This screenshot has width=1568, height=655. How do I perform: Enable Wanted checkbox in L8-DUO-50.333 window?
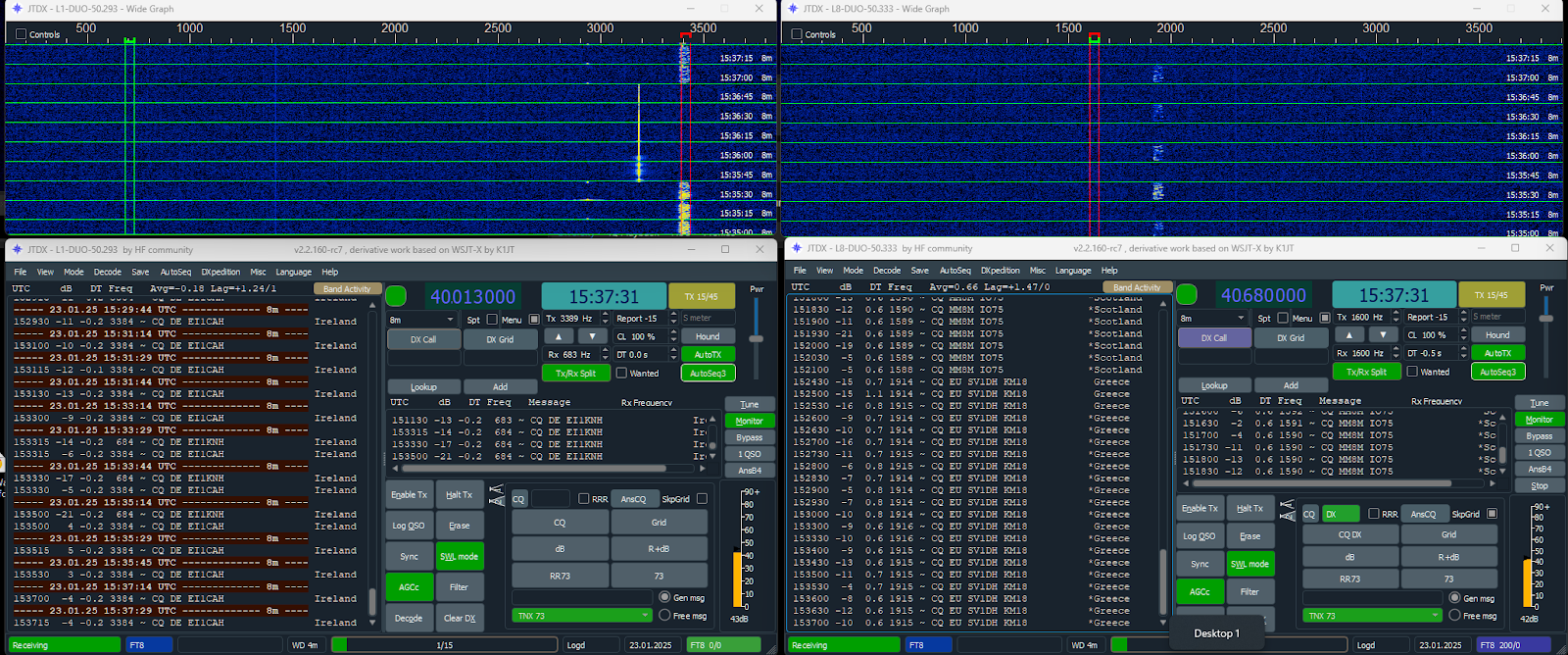1412,372
